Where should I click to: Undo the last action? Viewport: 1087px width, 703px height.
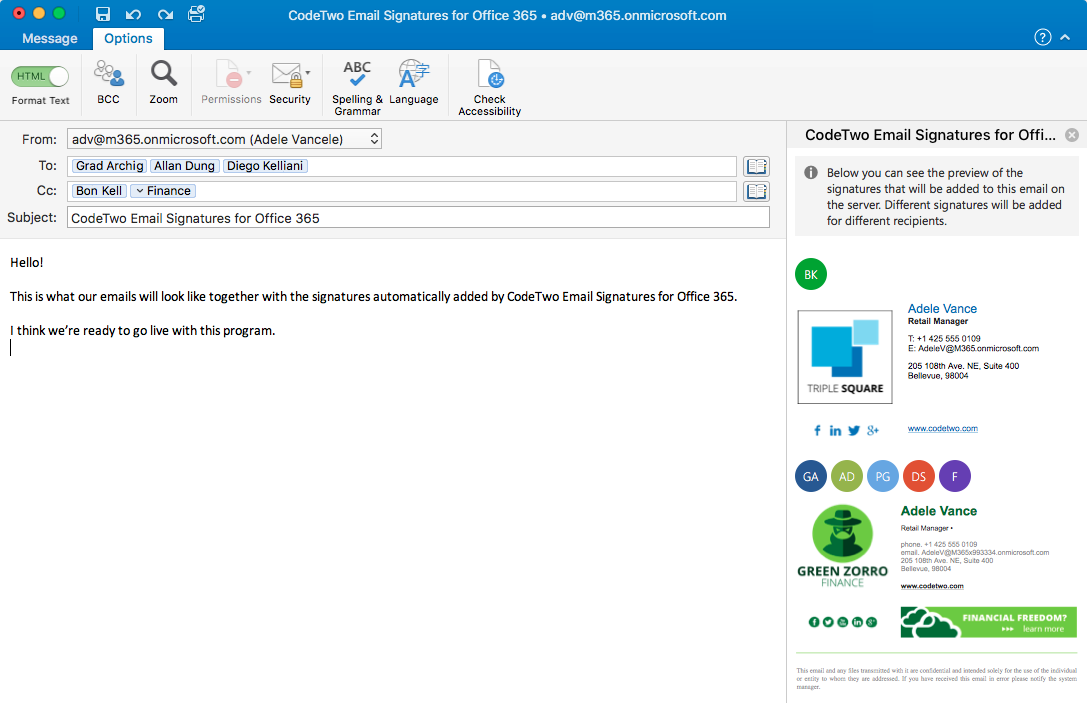(133, 14)
